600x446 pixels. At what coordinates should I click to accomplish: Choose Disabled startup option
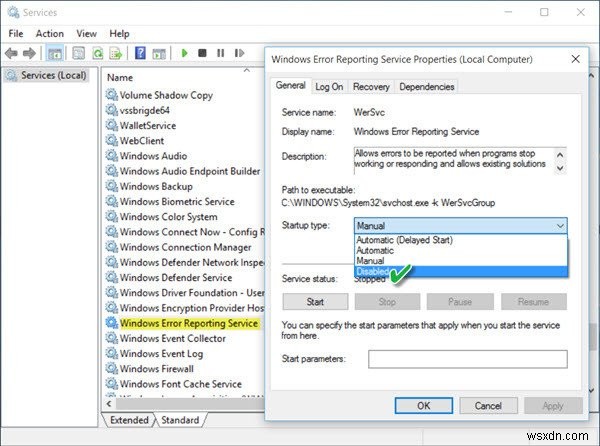click(461, 271)
